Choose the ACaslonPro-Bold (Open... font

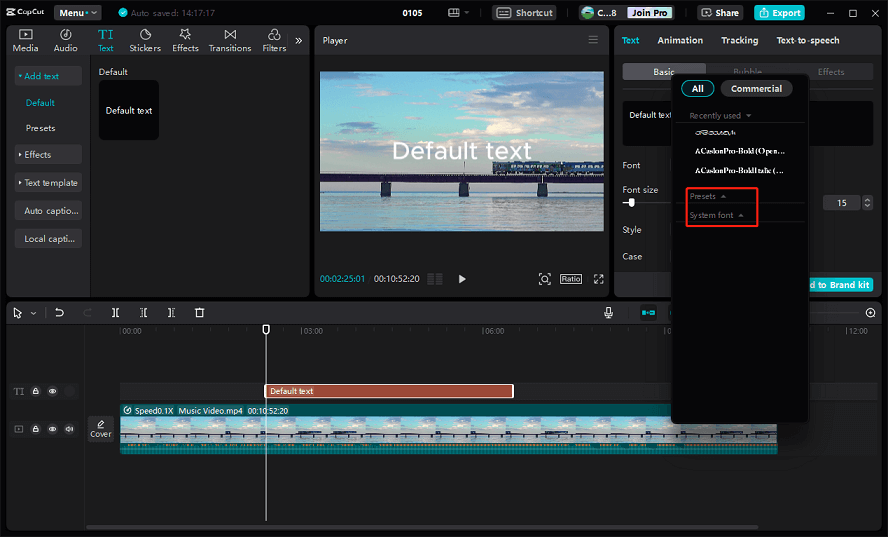pos(740,151)
